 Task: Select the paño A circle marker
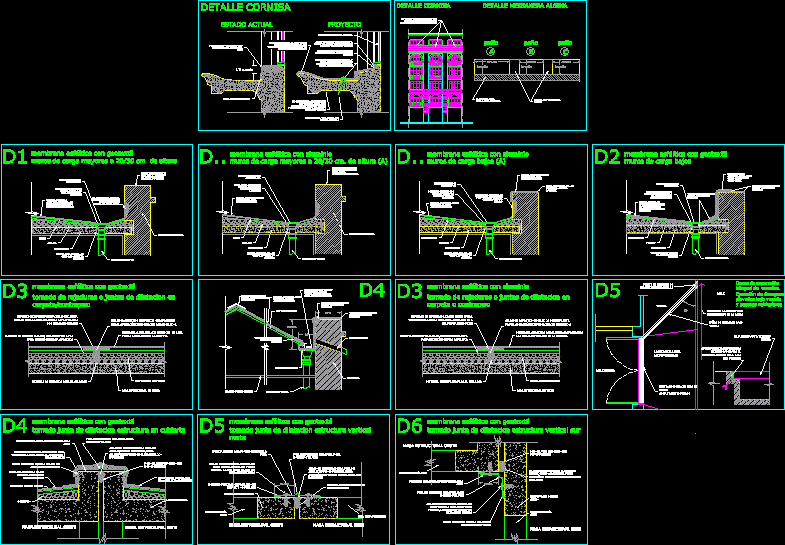click(491, 51)
